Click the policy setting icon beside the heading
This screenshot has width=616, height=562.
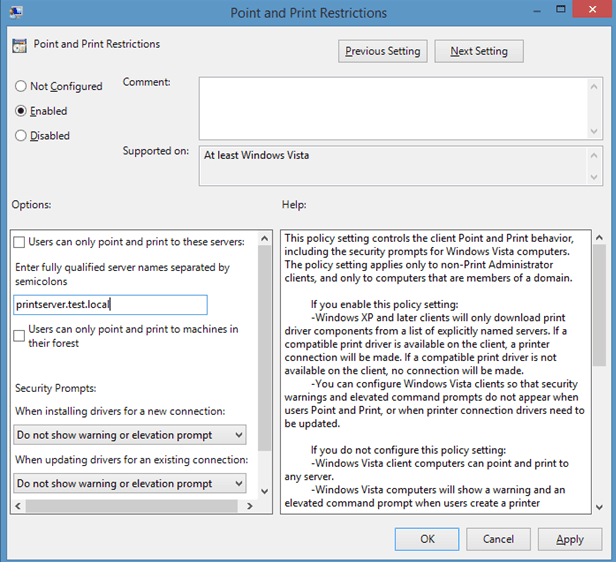click(x=19, y=46)
